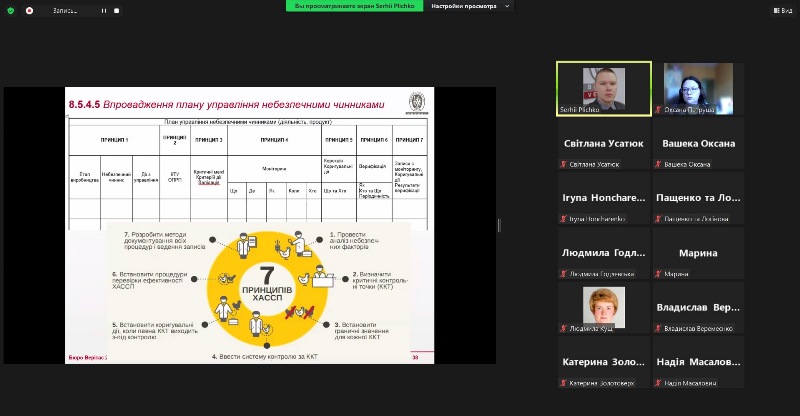Viewport: 800px width, 416px height.
Task: Click muted mic icon beside Марина label
Action: (x=659, y=274)
